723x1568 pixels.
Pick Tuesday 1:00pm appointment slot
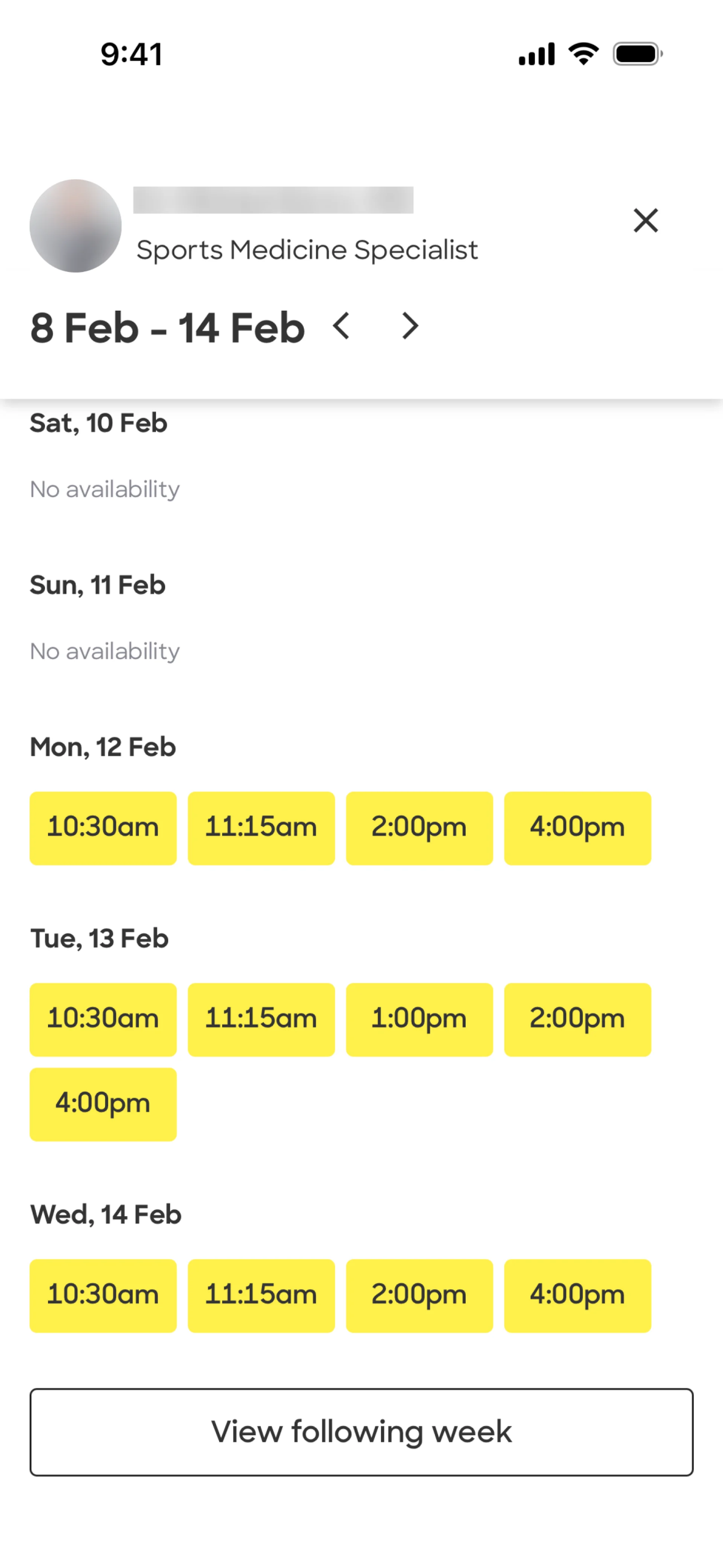pos(419,1019)
